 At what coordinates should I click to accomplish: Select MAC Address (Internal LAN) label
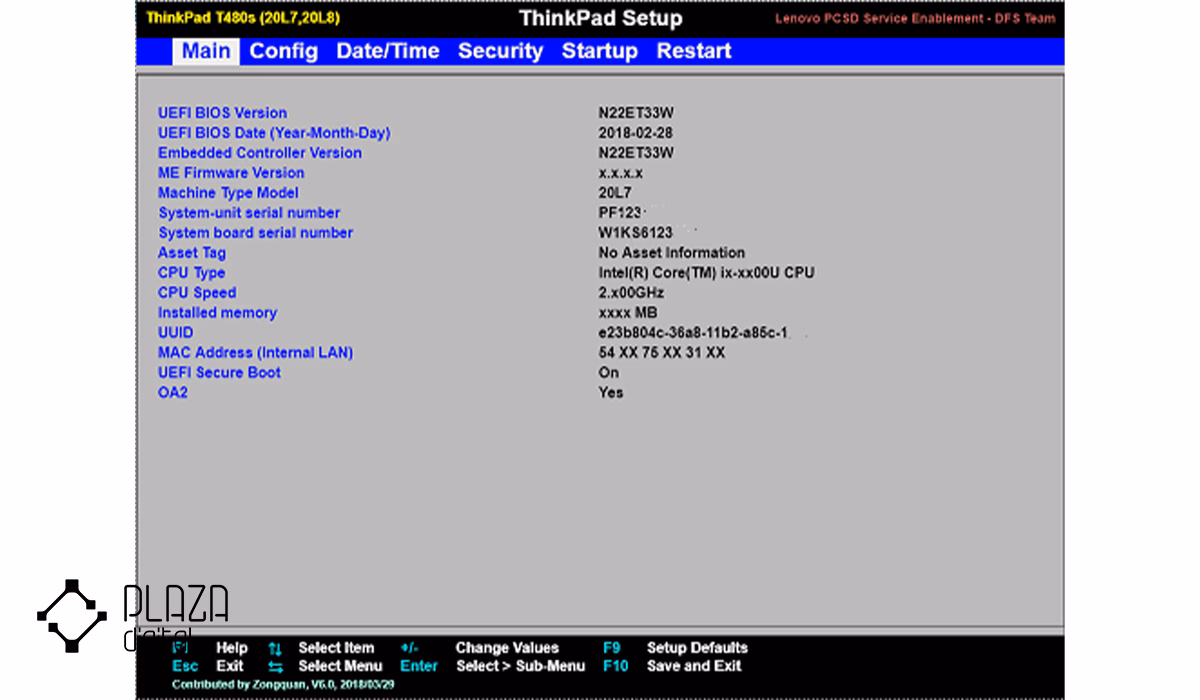(x=255, y=353)
